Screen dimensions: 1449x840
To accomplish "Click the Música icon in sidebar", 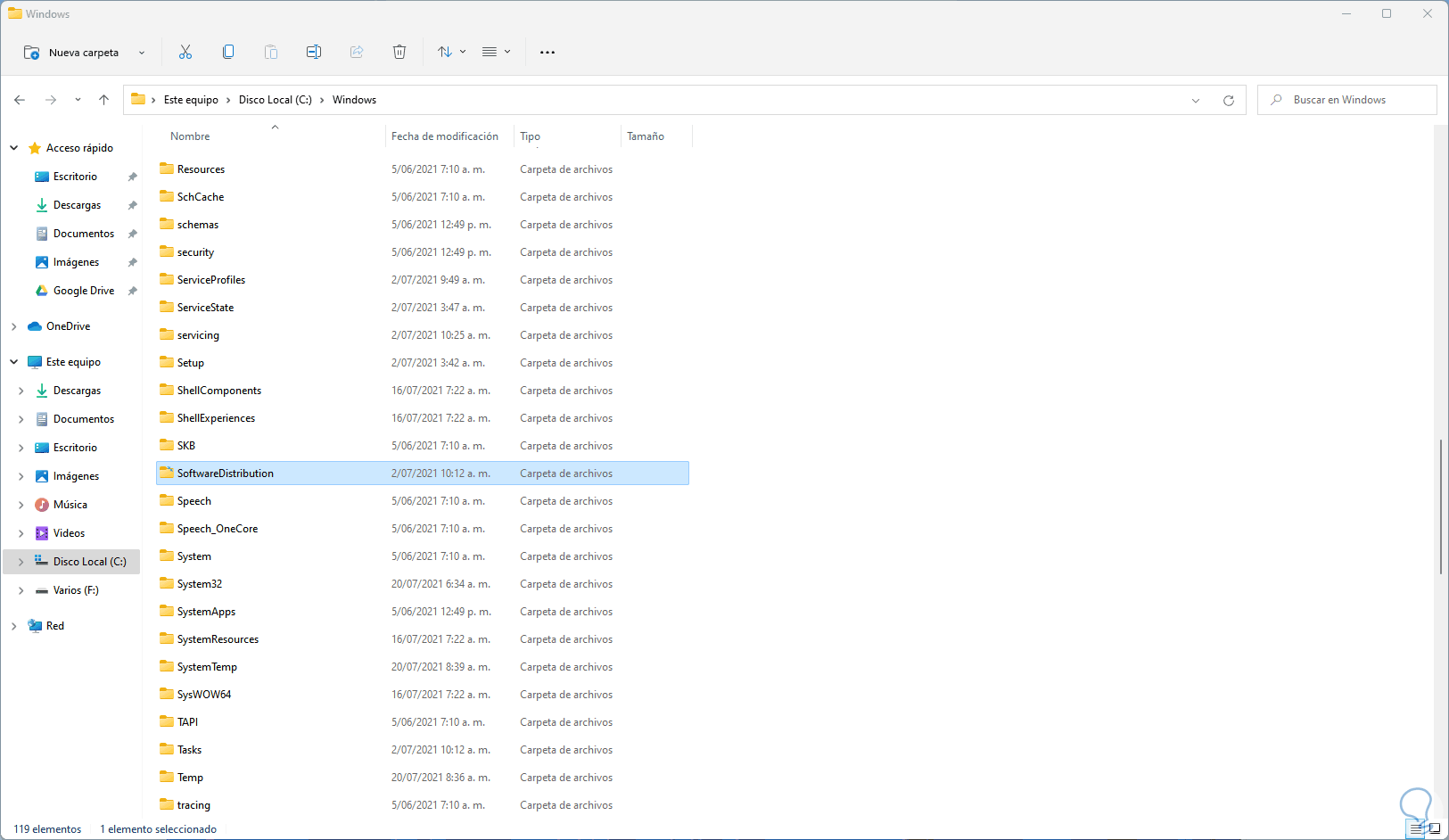I will coord(42,505).
